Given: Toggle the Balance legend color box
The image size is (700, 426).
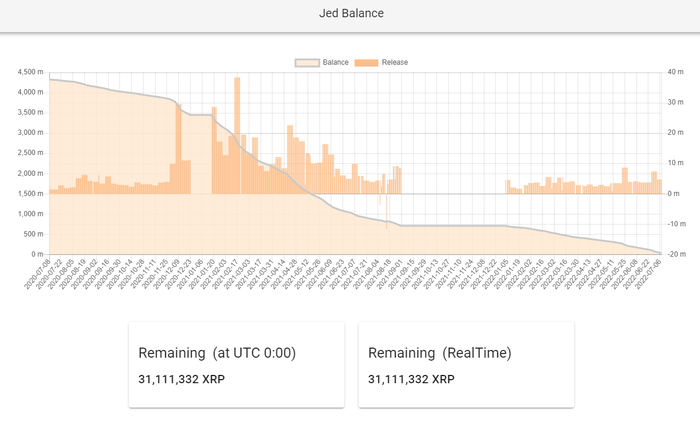Looking at the screenshot, I should pyautogui.click(x=306, y=62).
